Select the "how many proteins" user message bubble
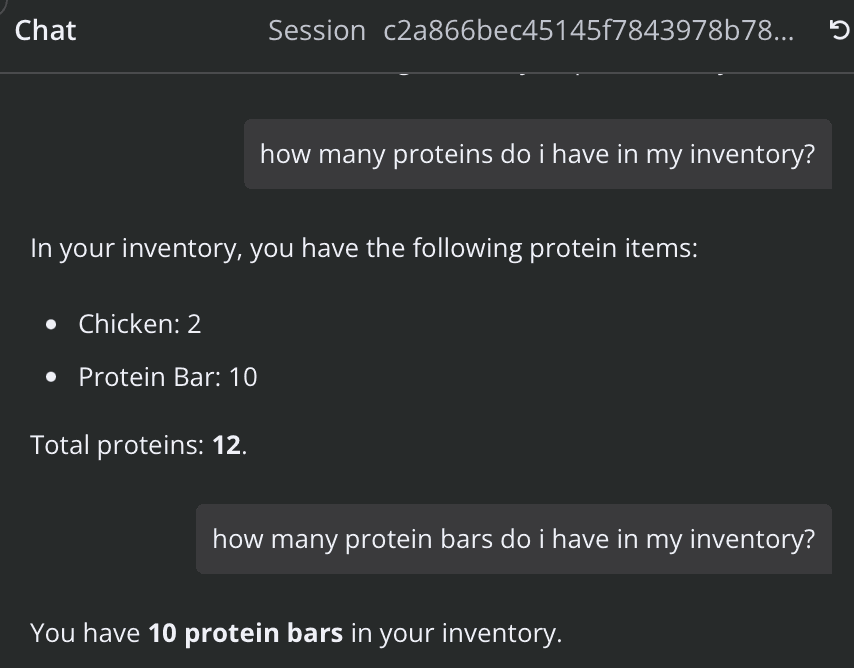The width and height of the screenshot is (854, 668). point(538,154)
